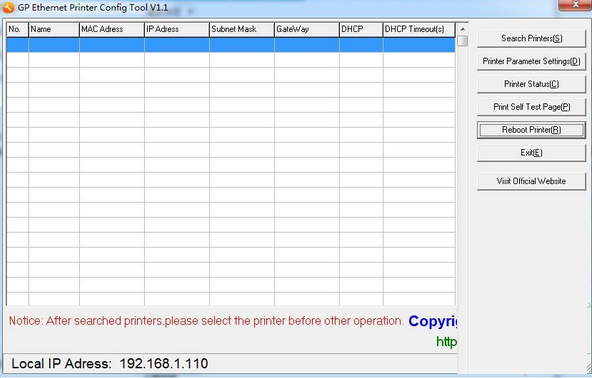Click the Local IP Adress 192.168.1.110 text
This screenshot has height=378, width=592.
109,364
